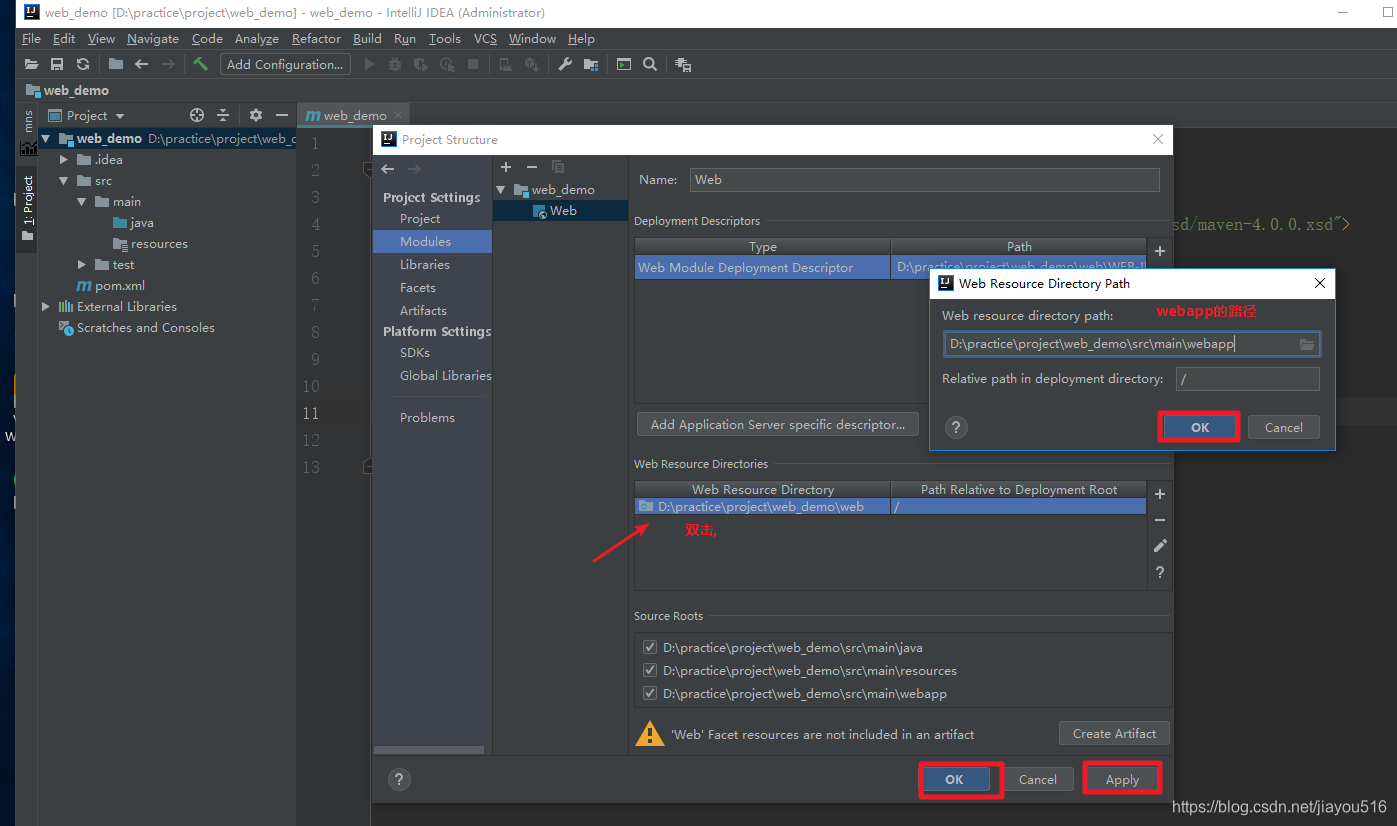The width and height of the screenshot is (1397, 826).
Task: Click OK at bottom of Project Structure
Action: coord(954,780)
